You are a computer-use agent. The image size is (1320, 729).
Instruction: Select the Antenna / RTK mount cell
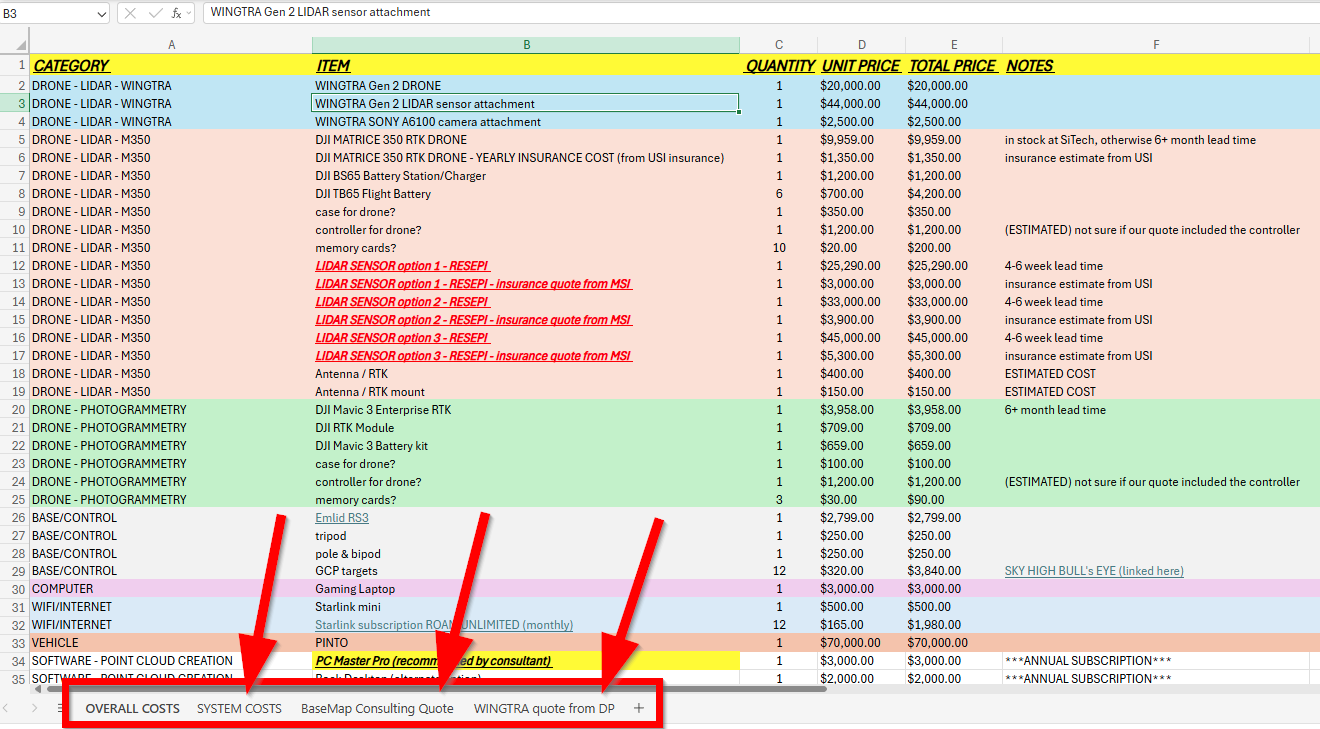pyautogui.click(x=526, y=391)
